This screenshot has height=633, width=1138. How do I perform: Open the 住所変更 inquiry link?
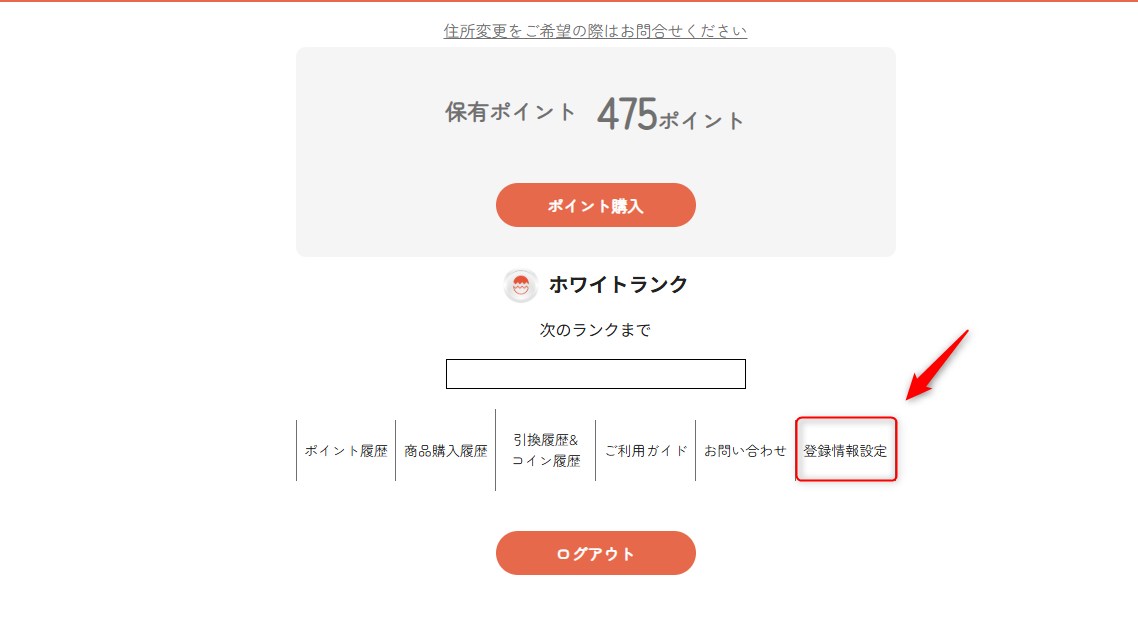click(x=595, y=31)
